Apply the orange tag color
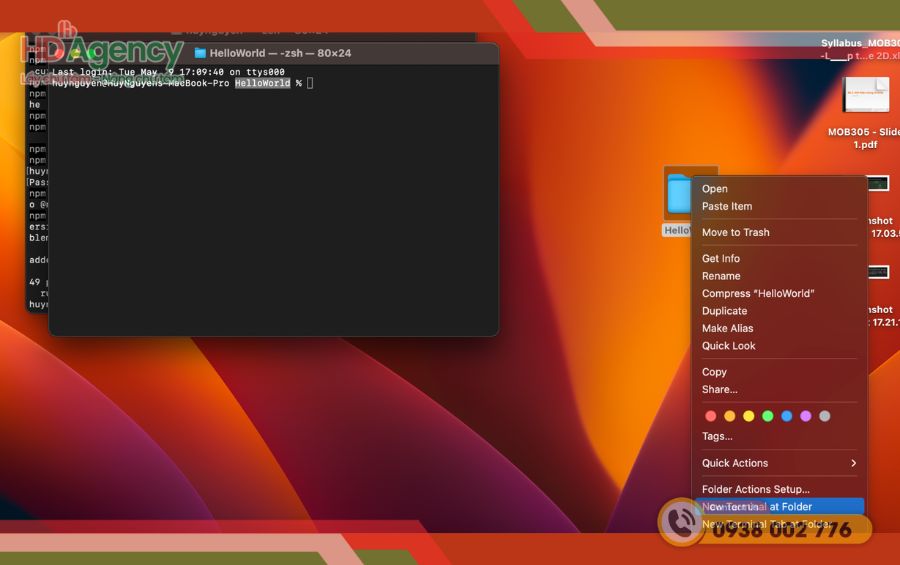The height and width of the screenshot is (565, 900). pos(730,416)
